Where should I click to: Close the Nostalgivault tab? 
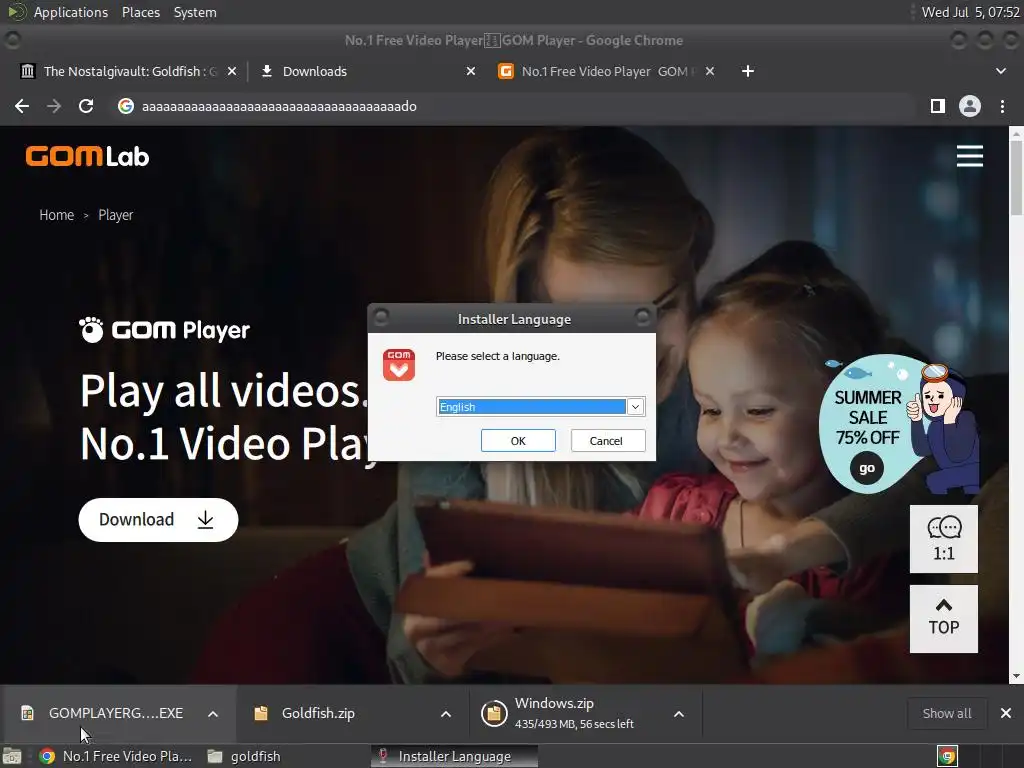click(x=232, y=71)
